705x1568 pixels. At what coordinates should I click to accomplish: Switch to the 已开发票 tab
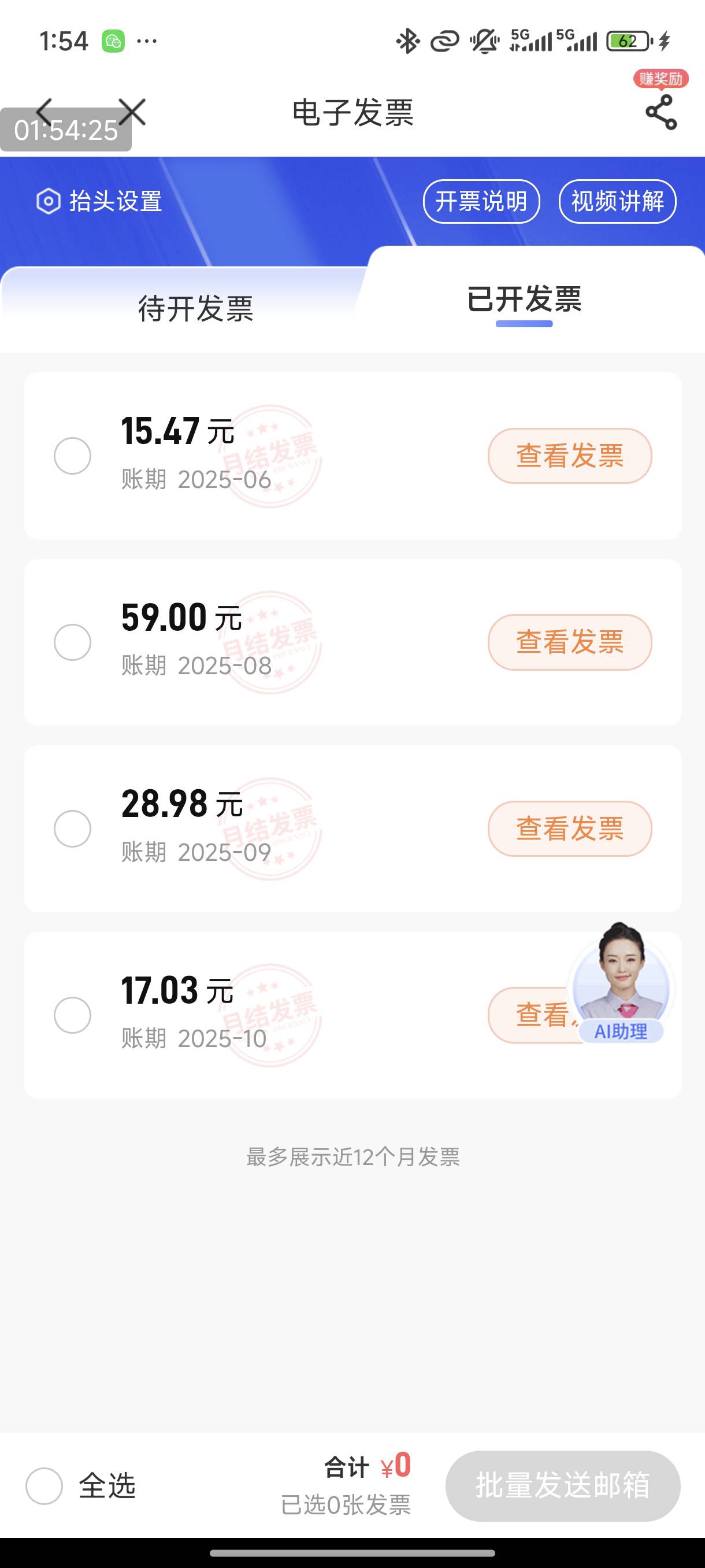coord(524,299)
